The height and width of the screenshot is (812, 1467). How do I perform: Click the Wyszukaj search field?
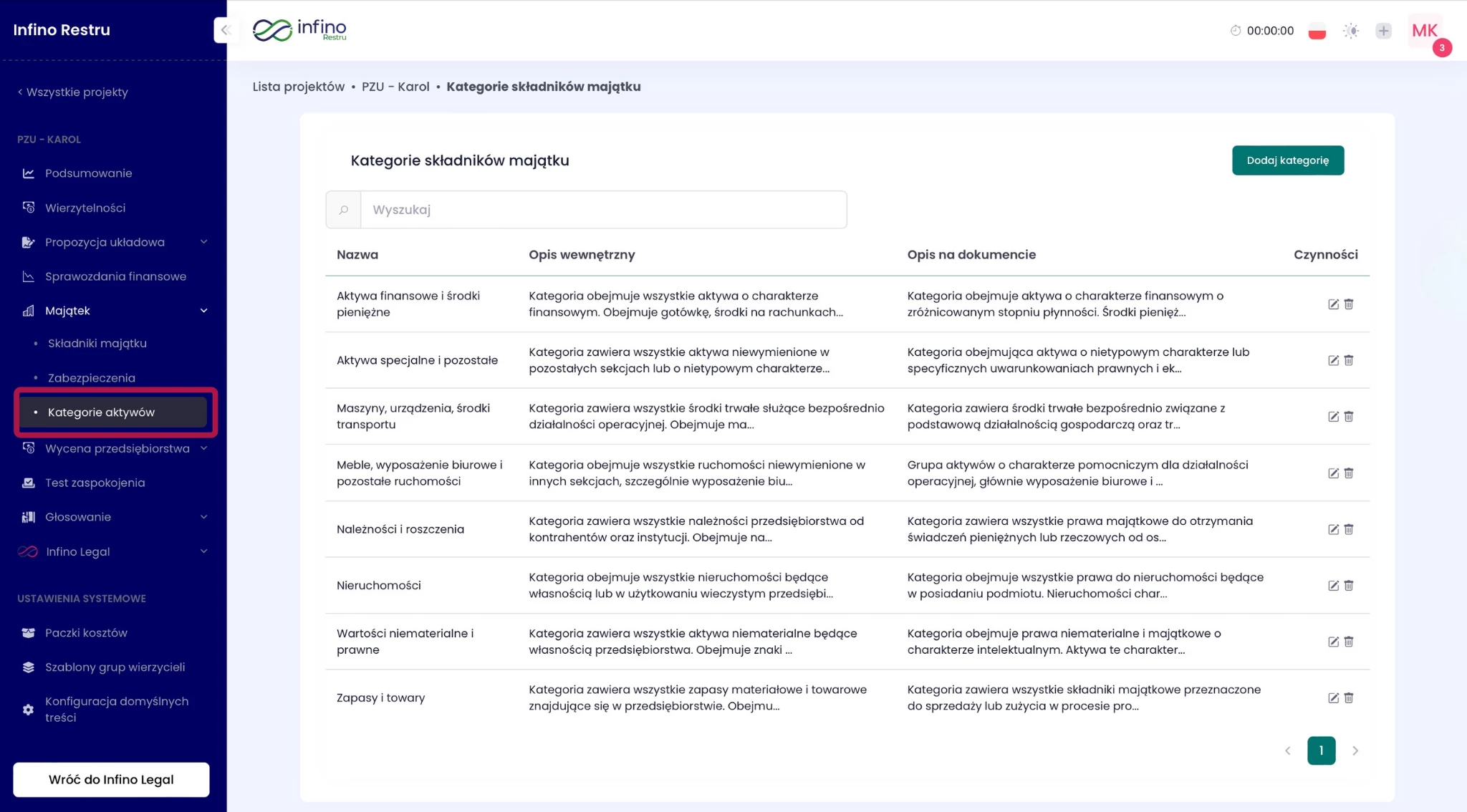tap(603, 210)
